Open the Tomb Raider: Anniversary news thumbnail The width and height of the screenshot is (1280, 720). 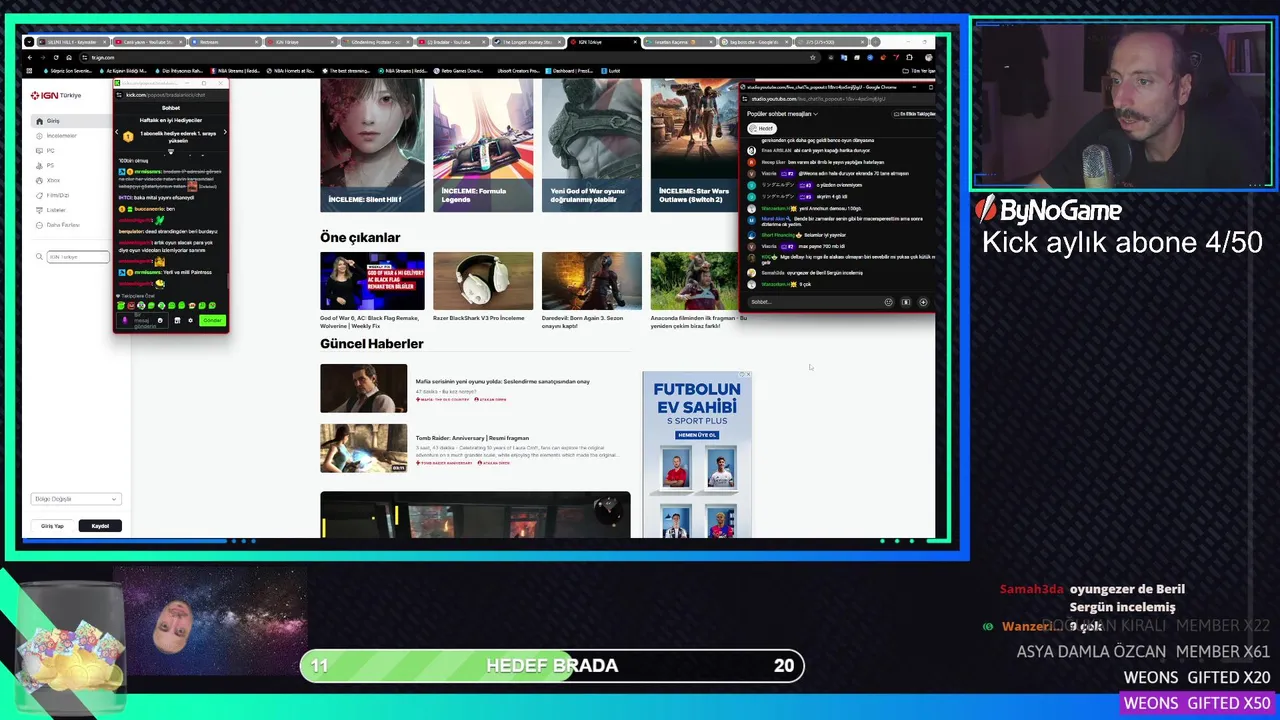(363, 448)
